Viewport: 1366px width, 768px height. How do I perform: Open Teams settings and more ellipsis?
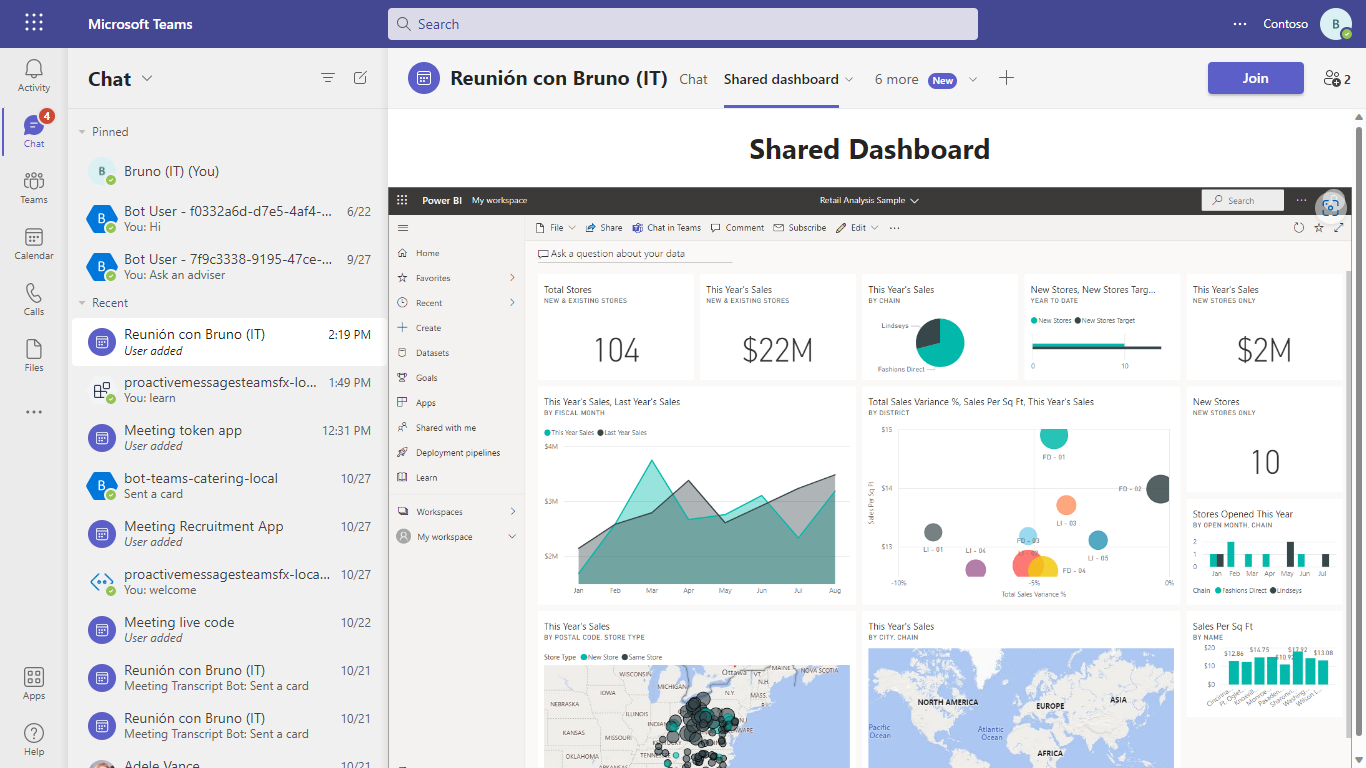[x=1240, y=24]
